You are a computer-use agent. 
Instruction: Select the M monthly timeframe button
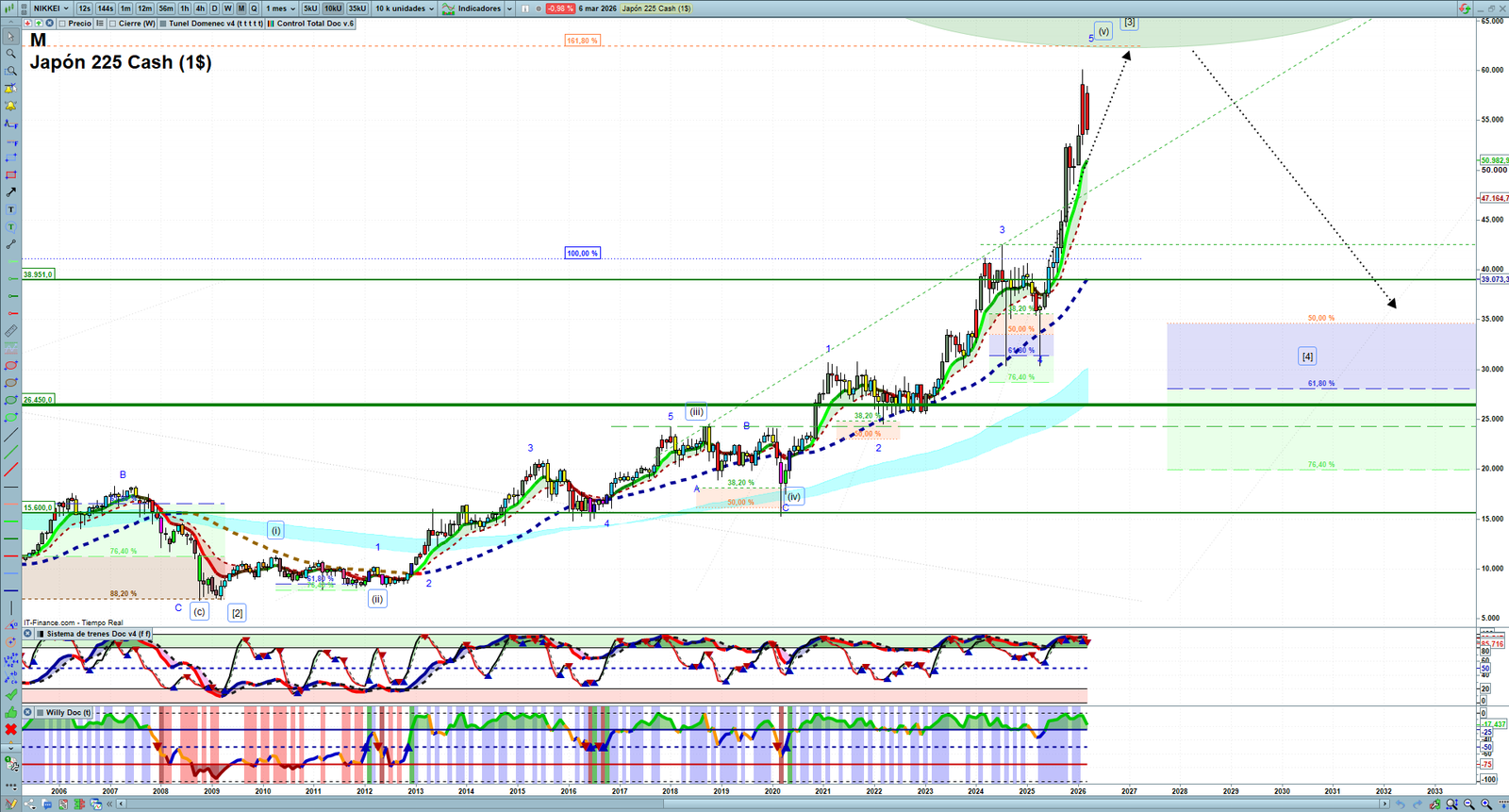(241, 8)
